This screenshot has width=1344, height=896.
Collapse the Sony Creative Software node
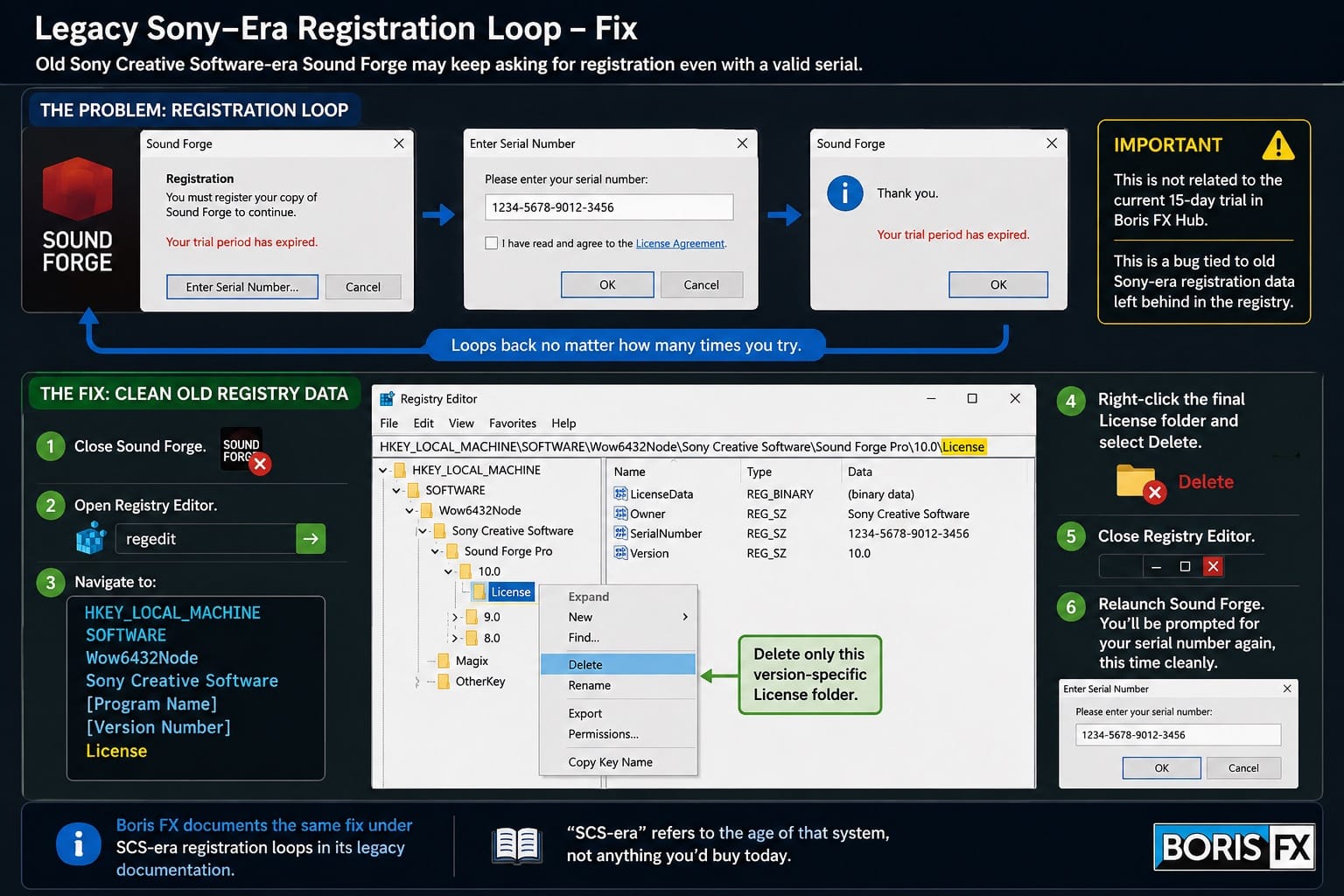click(423, 531)
